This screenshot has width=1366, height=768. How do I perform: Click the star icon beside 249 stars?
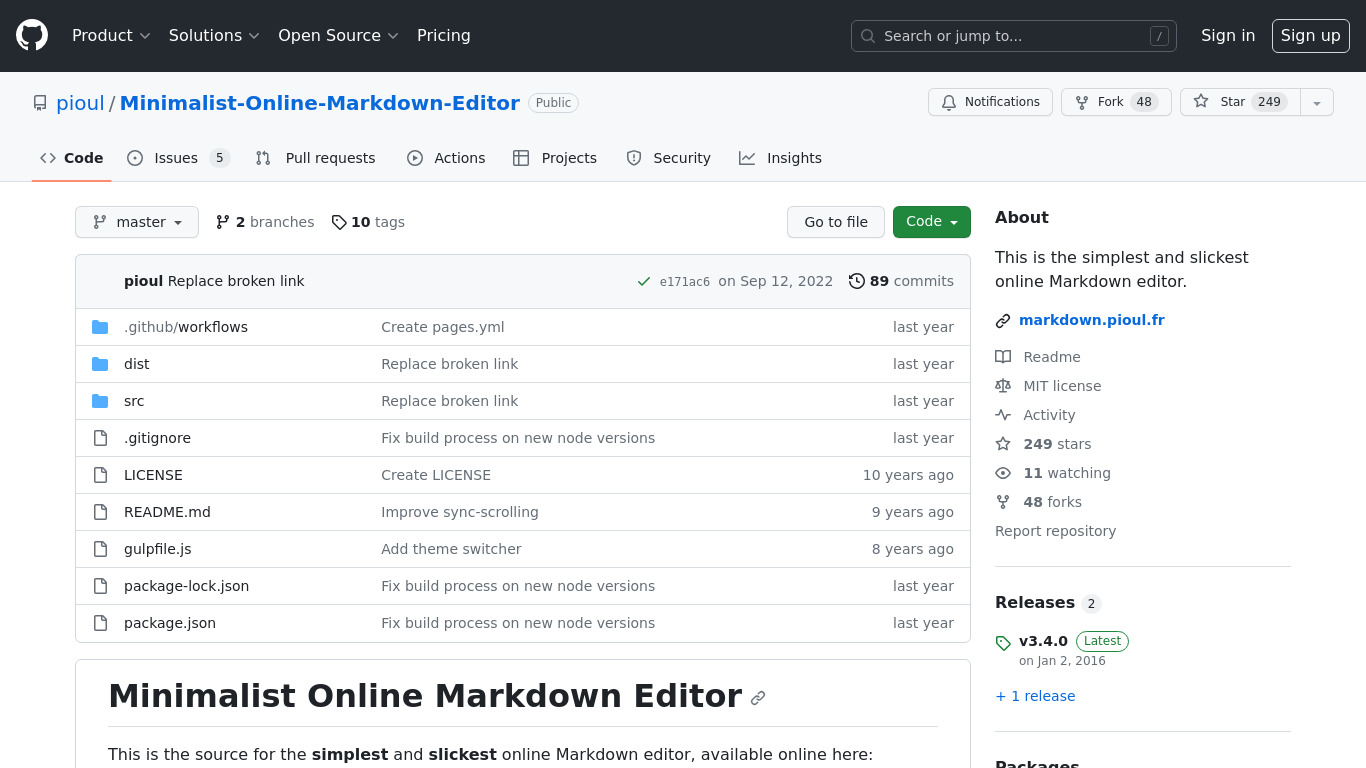pos(1003,444)
